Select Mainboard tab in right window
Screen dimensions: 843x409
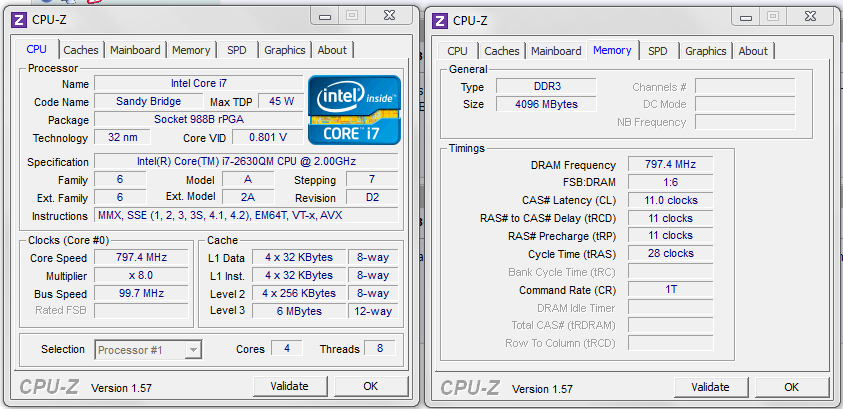tap(556, 51)
